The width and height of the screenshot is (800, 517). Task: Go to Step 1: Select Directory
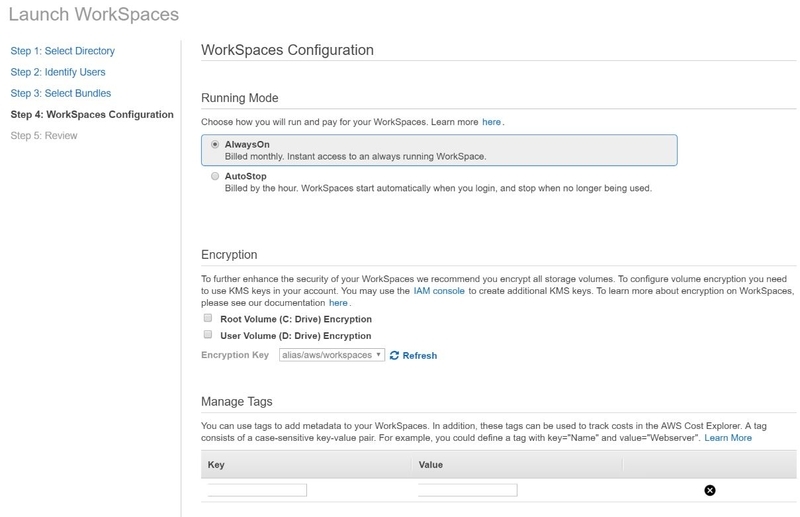click(62, 51)
